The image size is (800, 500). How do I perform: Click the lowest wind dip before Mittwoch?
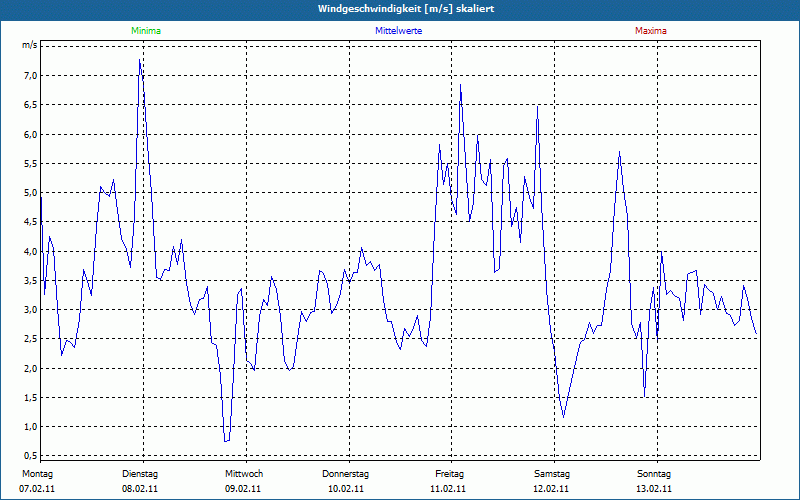coord(226,440)
